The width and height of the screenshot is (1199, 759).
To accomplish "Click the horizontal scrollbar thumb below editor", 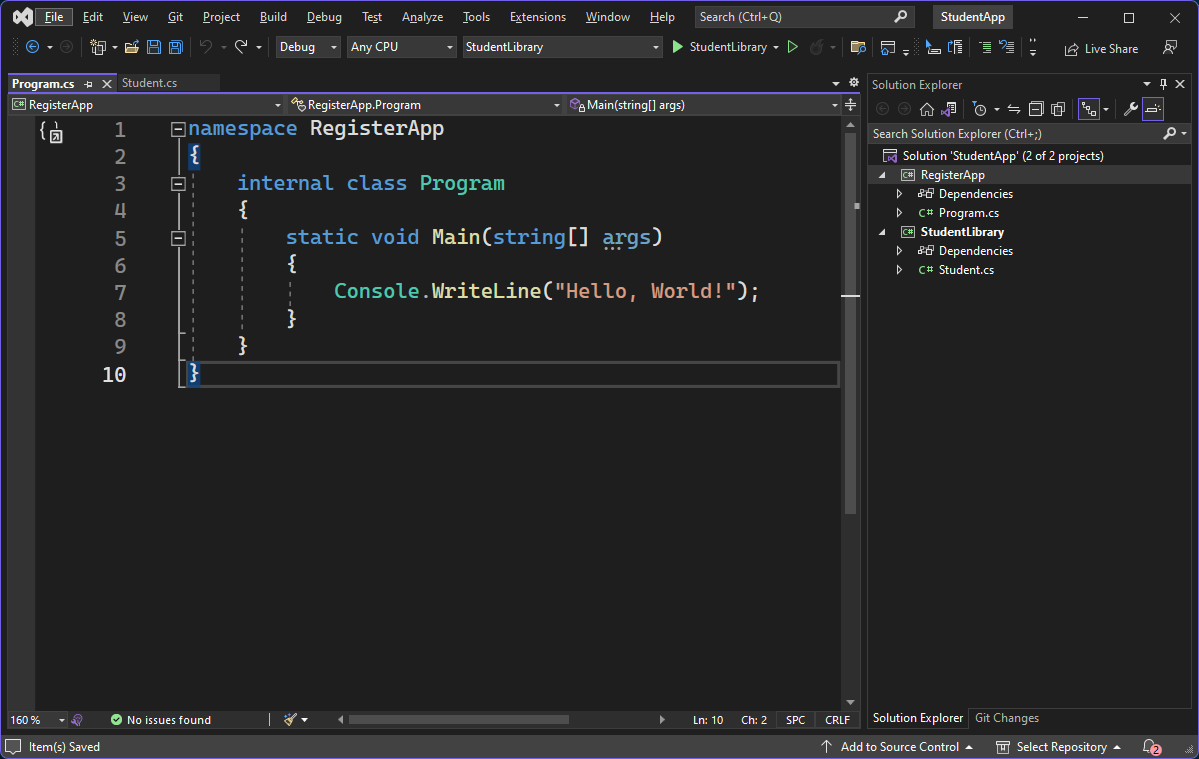I will tap(459, 719).
